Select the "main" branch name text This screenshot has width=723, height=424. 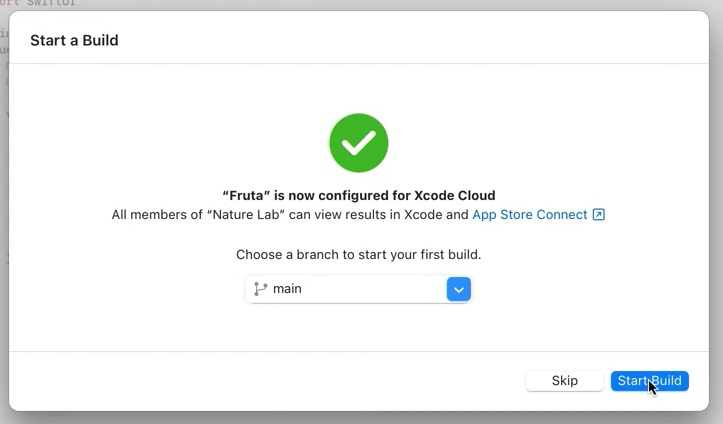click(287, 289)
